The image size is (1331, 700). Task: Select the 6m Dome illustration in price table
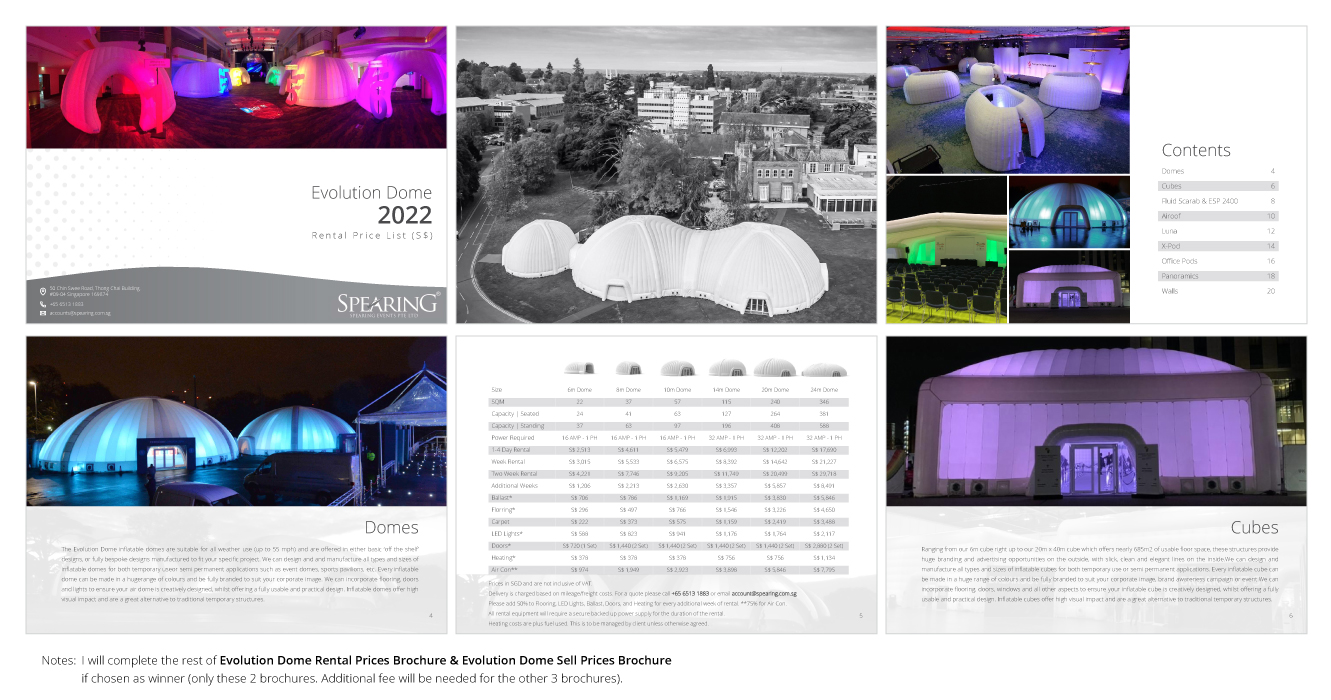pyautogui.click(x=579, y=369)
